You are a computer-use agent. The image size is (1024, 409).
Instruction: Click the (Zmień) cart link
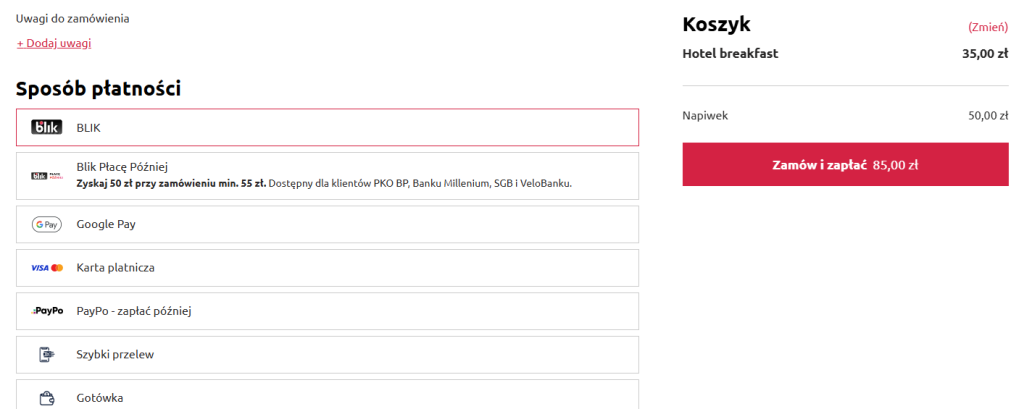[987, 26]
